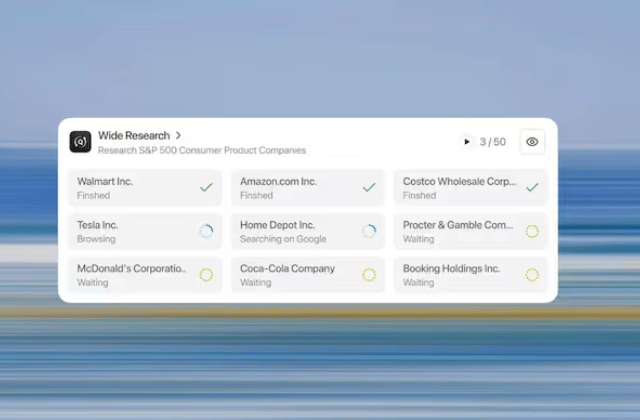Open the Coca-Cola Company card
The image size is (640, 420).
(x=308, y=275)
